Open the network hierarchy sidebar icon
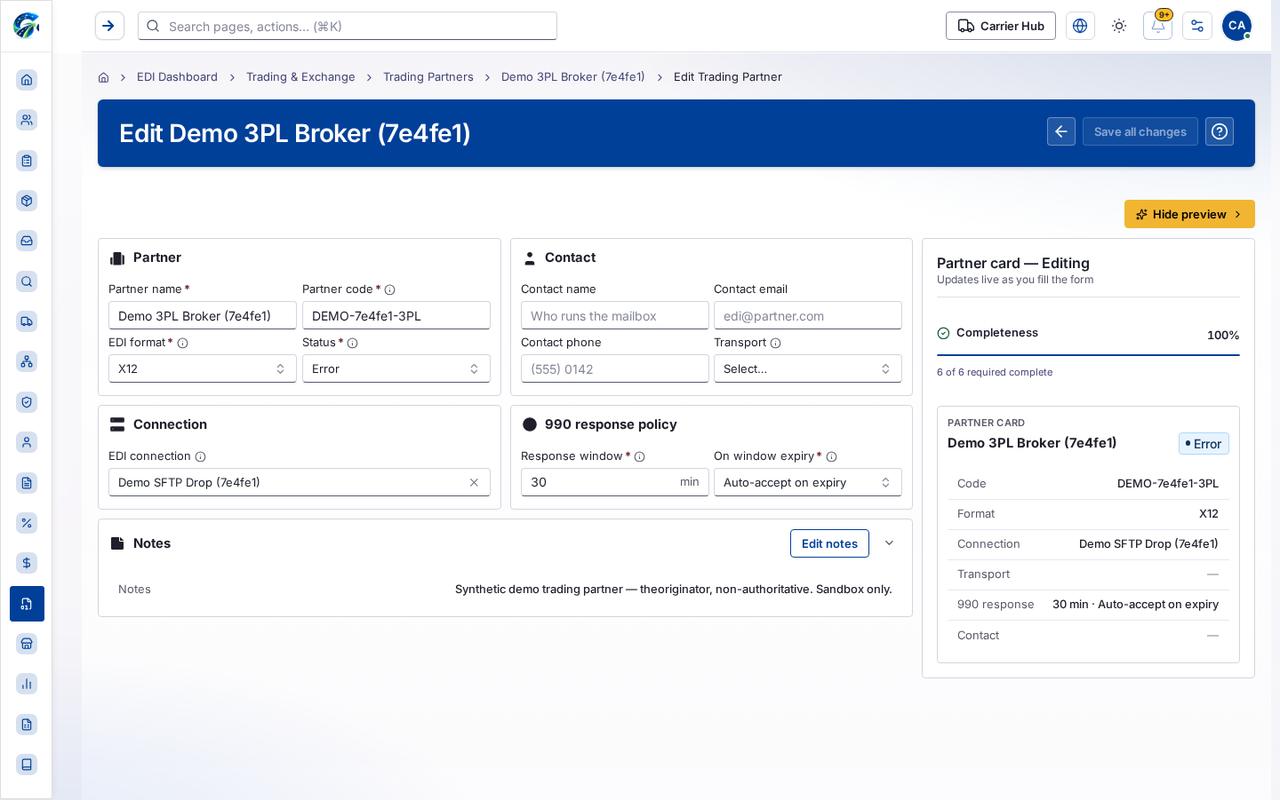 pyautogui.click(x=27, y=361)
